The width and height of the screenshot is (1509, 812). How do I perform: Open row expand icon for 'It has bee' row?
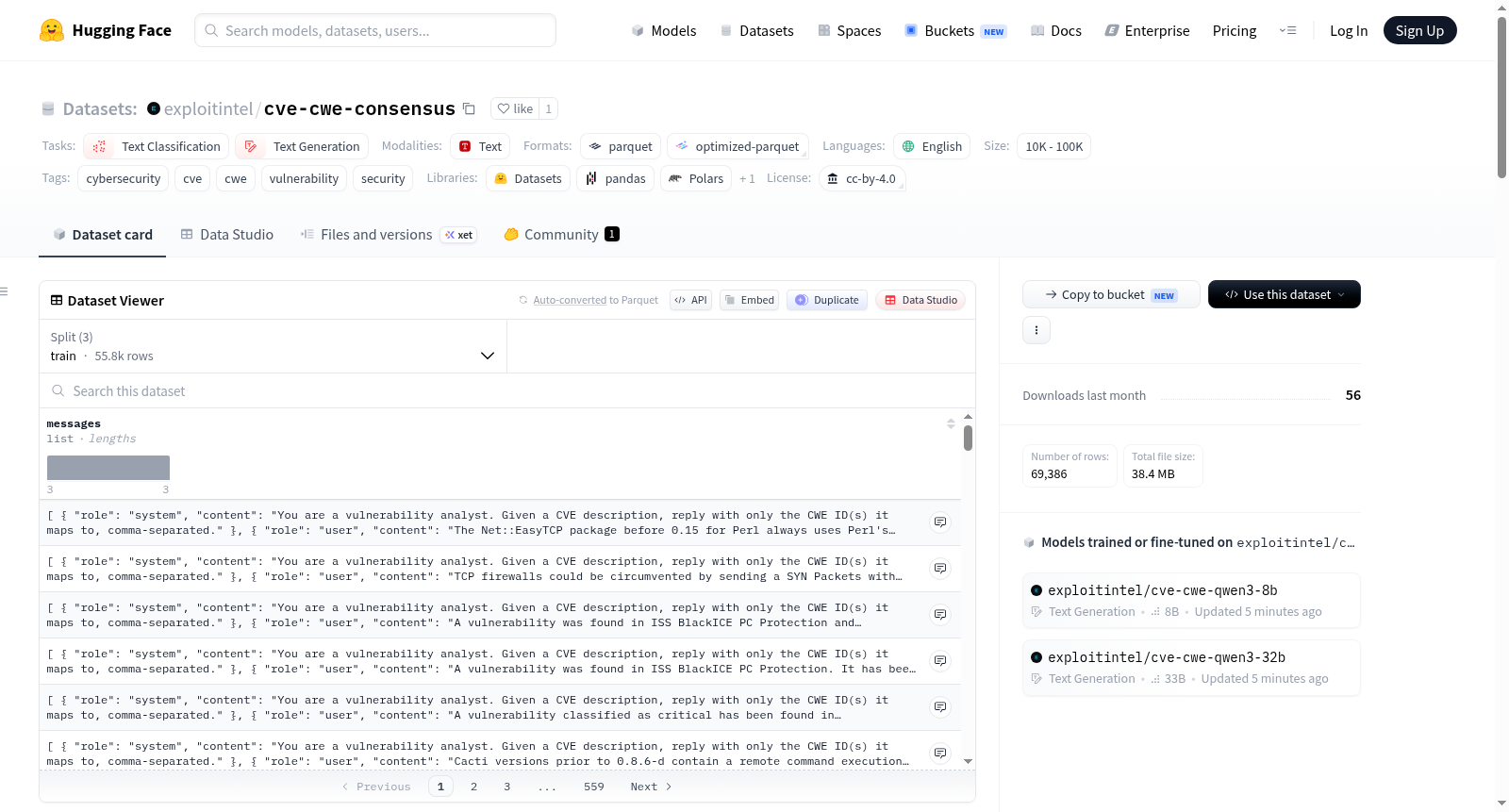940,661
